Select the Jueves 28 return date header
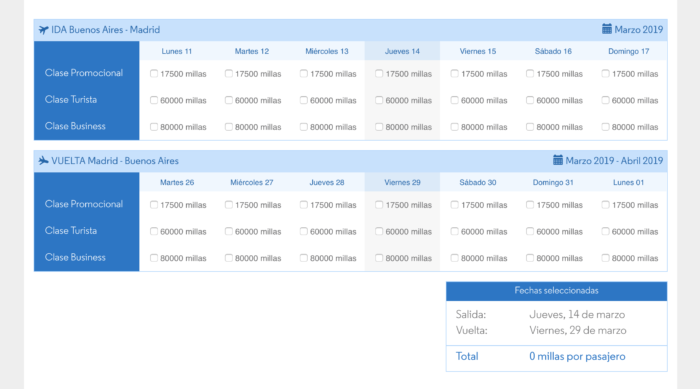 click(x=327, y=182)
